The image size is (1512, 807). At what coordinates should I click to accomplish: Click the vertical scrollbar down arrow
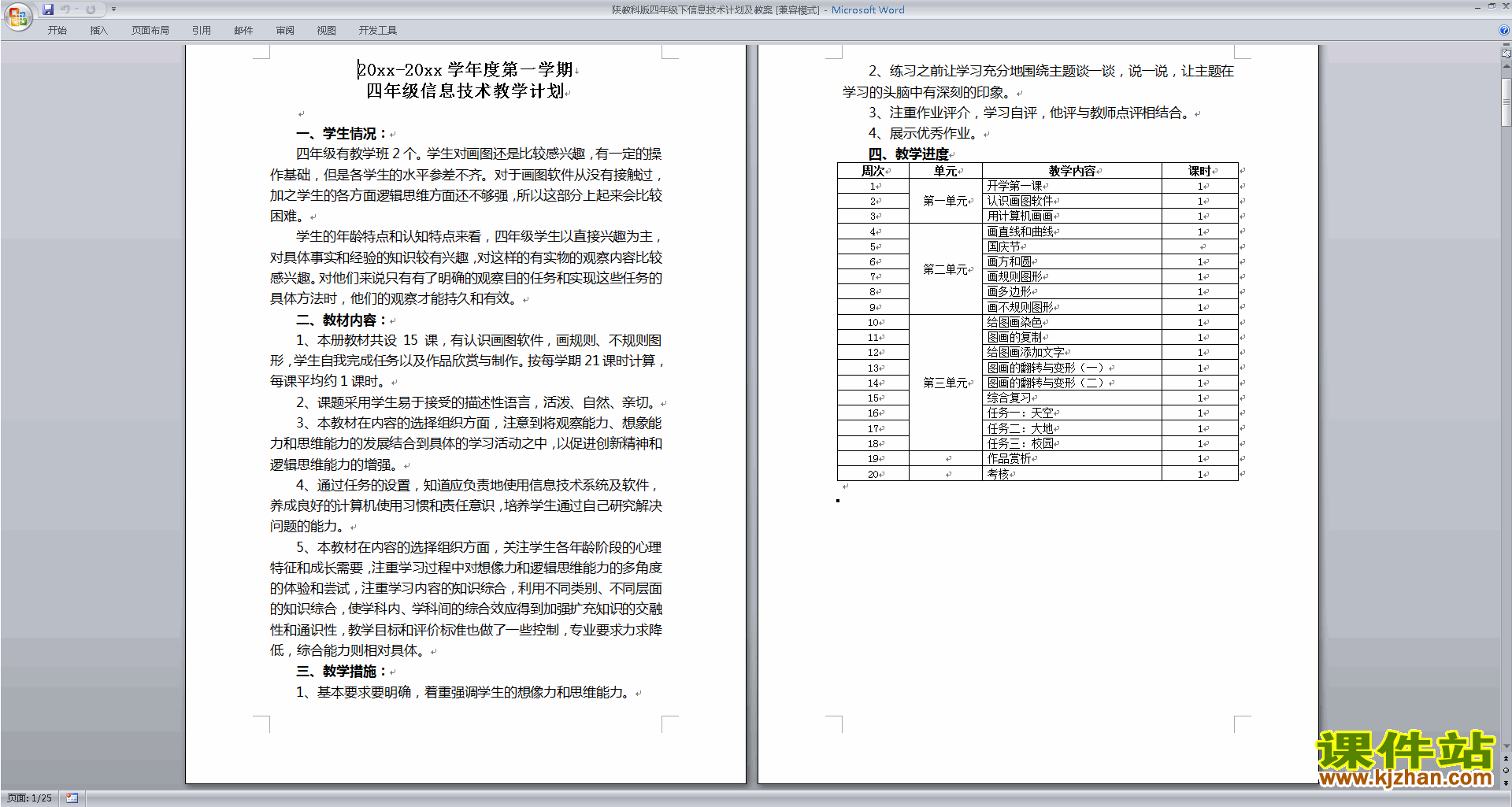click(x=1506, y=746)
